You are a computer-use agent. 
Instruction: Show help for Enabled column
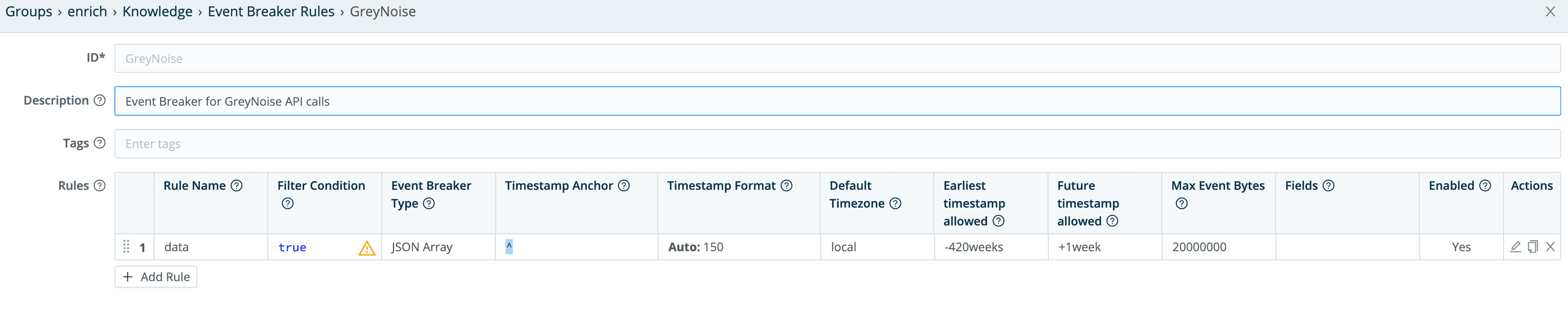click(1485, 186)
